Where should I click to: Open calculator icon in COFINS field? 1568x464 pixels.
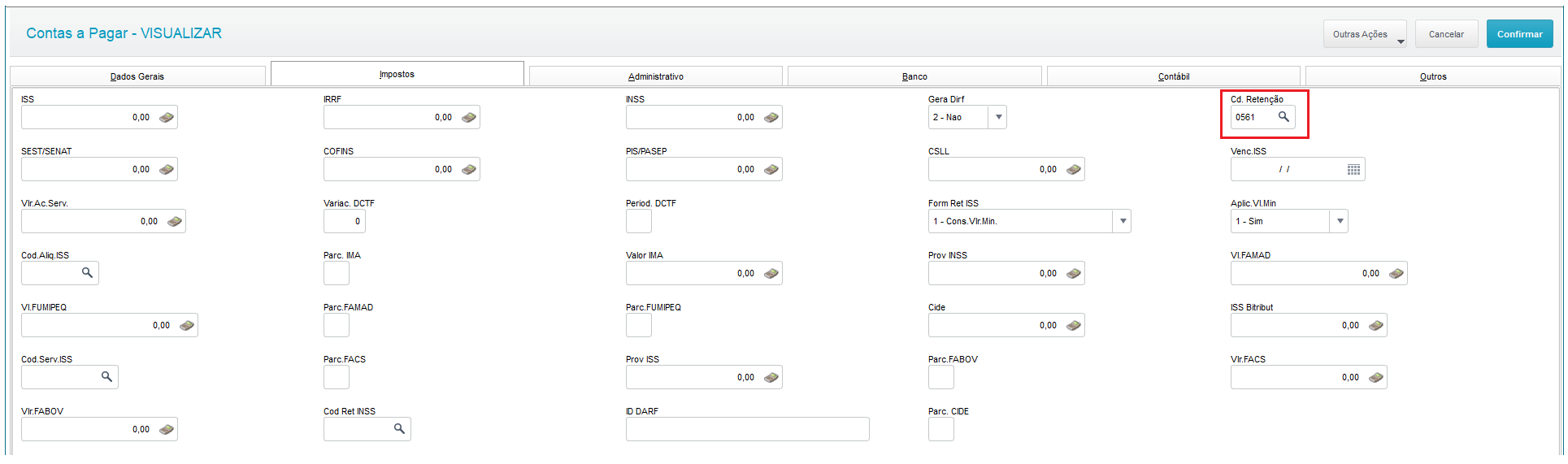click(x=468, y=170)
